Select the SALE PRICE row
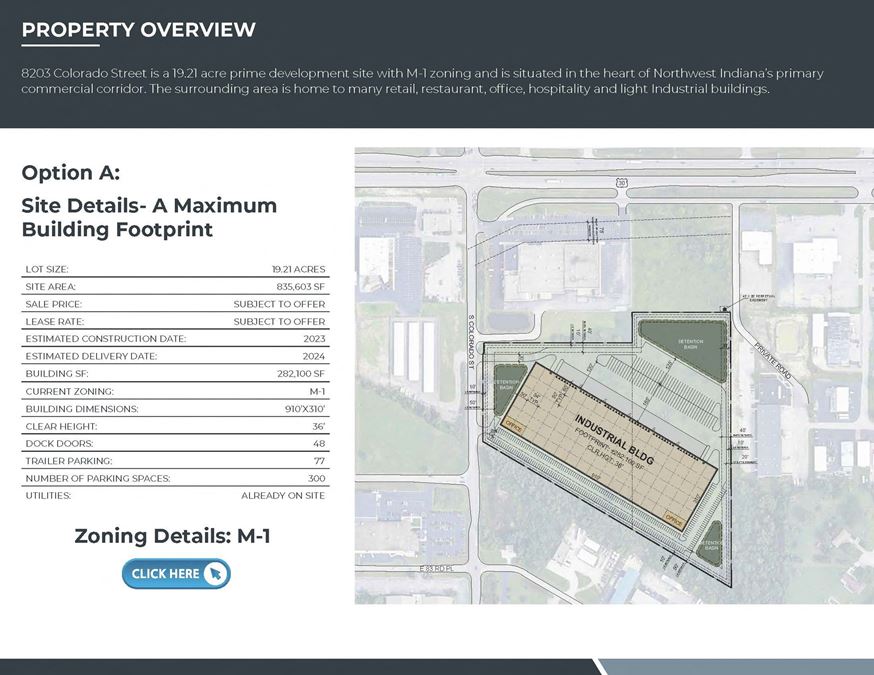Viewport: 874px width, 675px height. (175, 304)
